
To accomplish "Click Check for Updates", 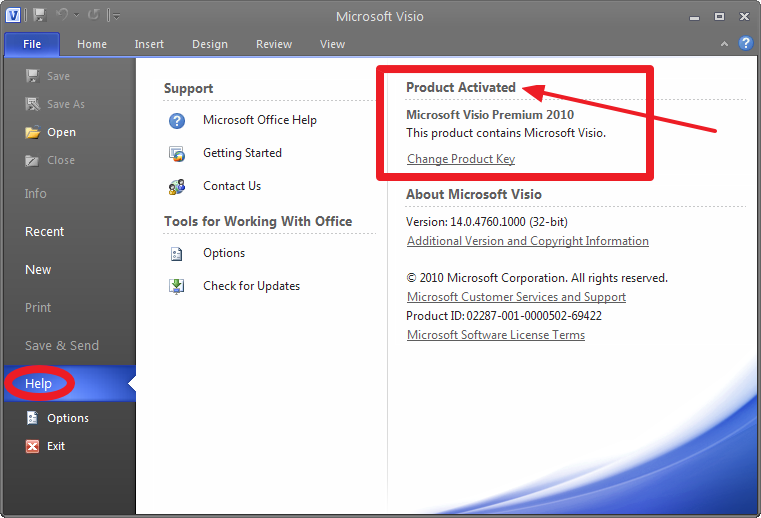I will click(x=251, y=286).
